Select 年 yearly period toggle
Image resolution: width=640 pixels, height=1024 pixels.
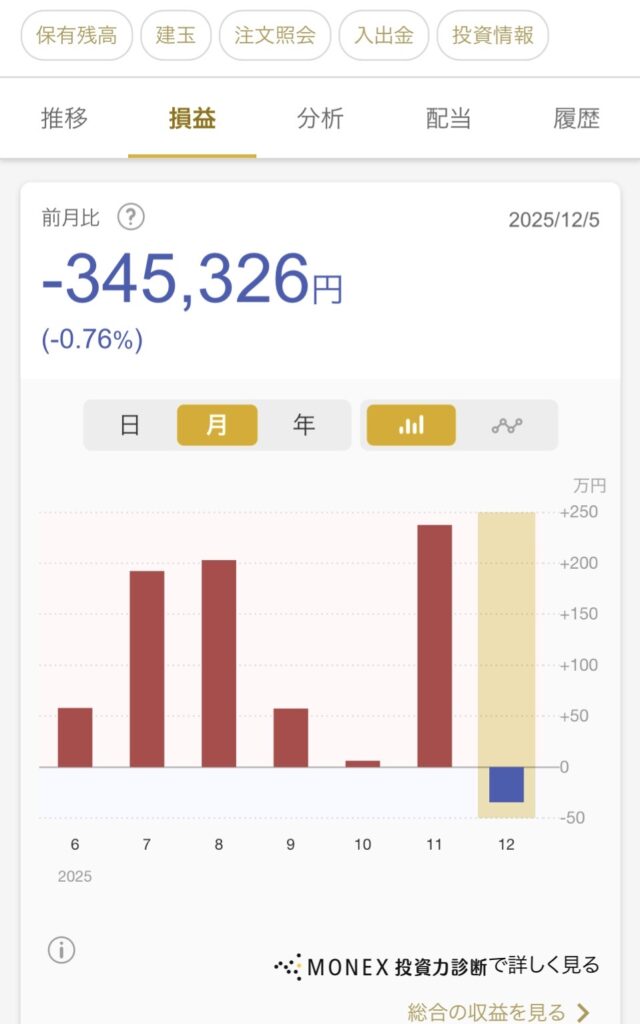[304, 425]
